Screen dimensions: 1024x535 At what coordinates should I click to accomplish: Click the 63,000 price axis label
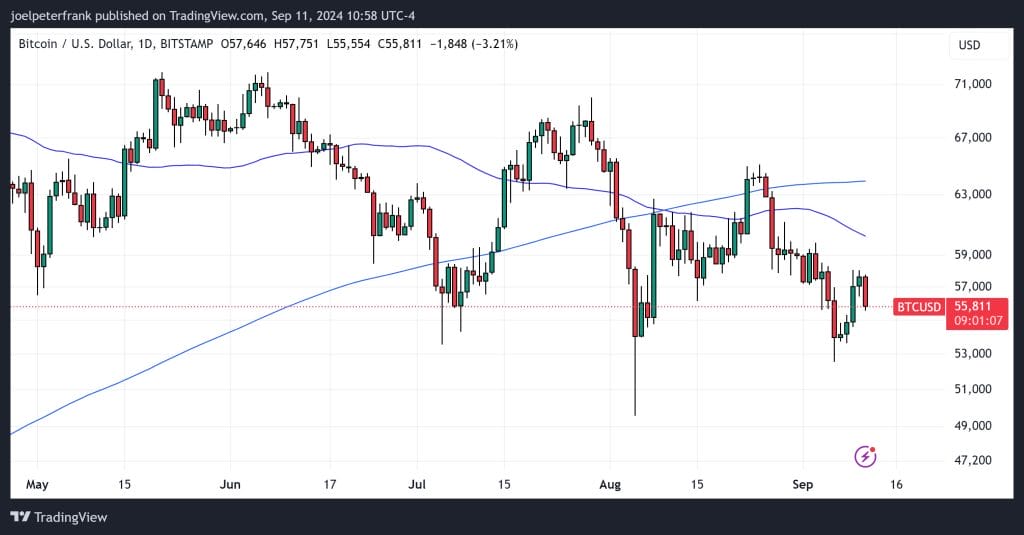973,194
